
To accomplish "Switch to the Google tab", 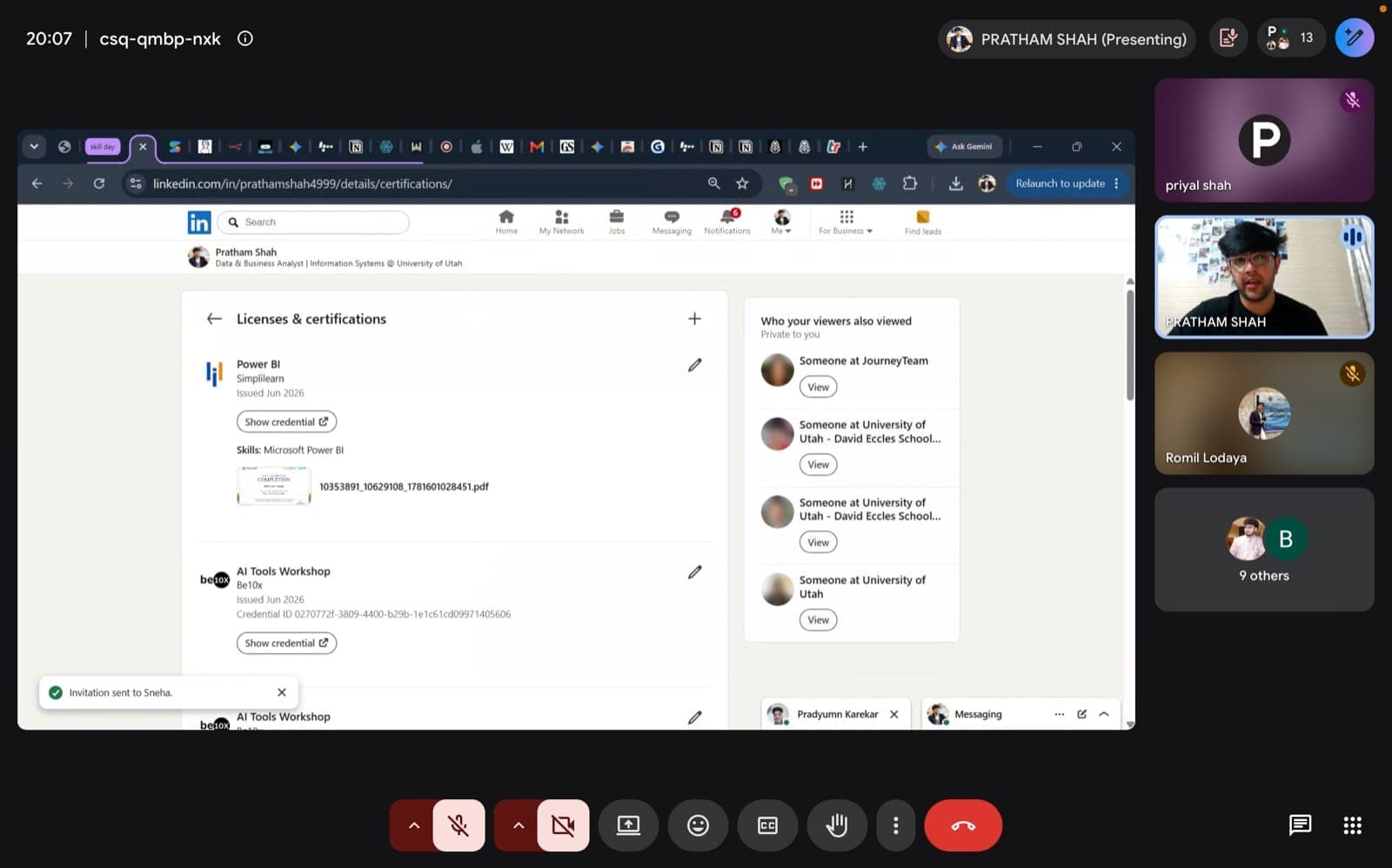I will point(657,147).
